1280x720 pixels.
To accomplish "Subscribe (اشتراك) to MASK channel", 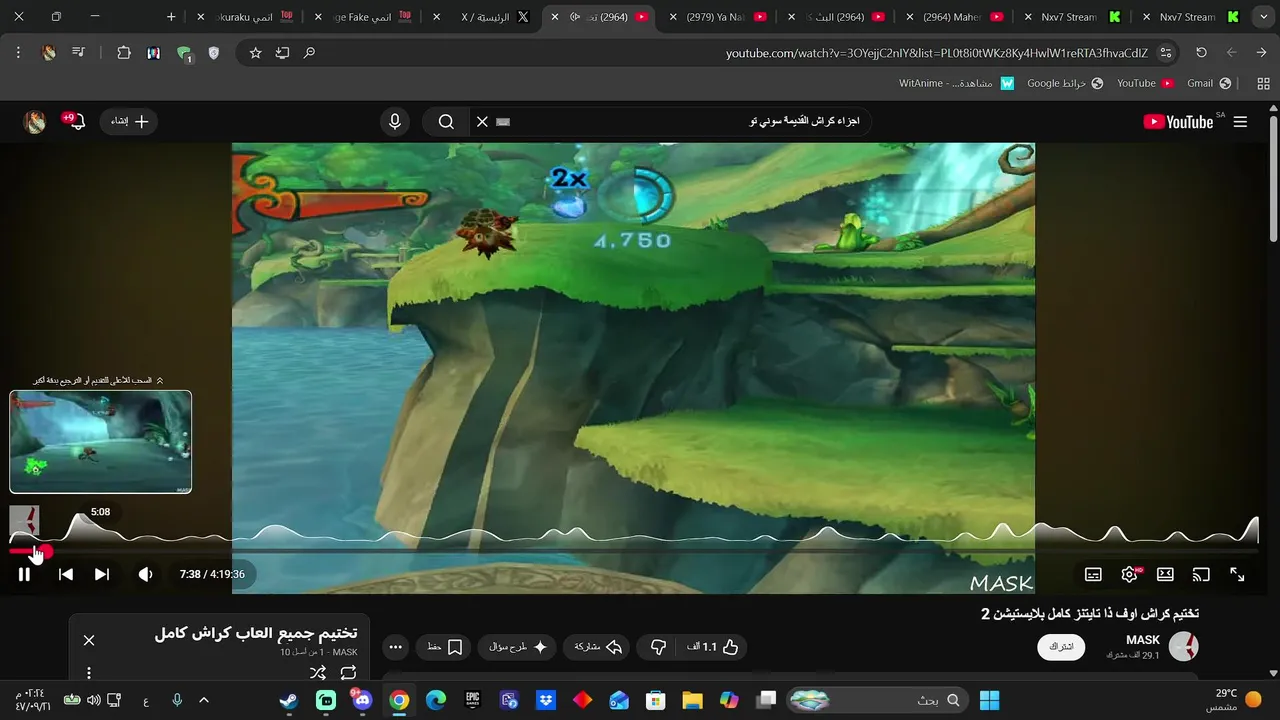I will tap(1061, 647).
